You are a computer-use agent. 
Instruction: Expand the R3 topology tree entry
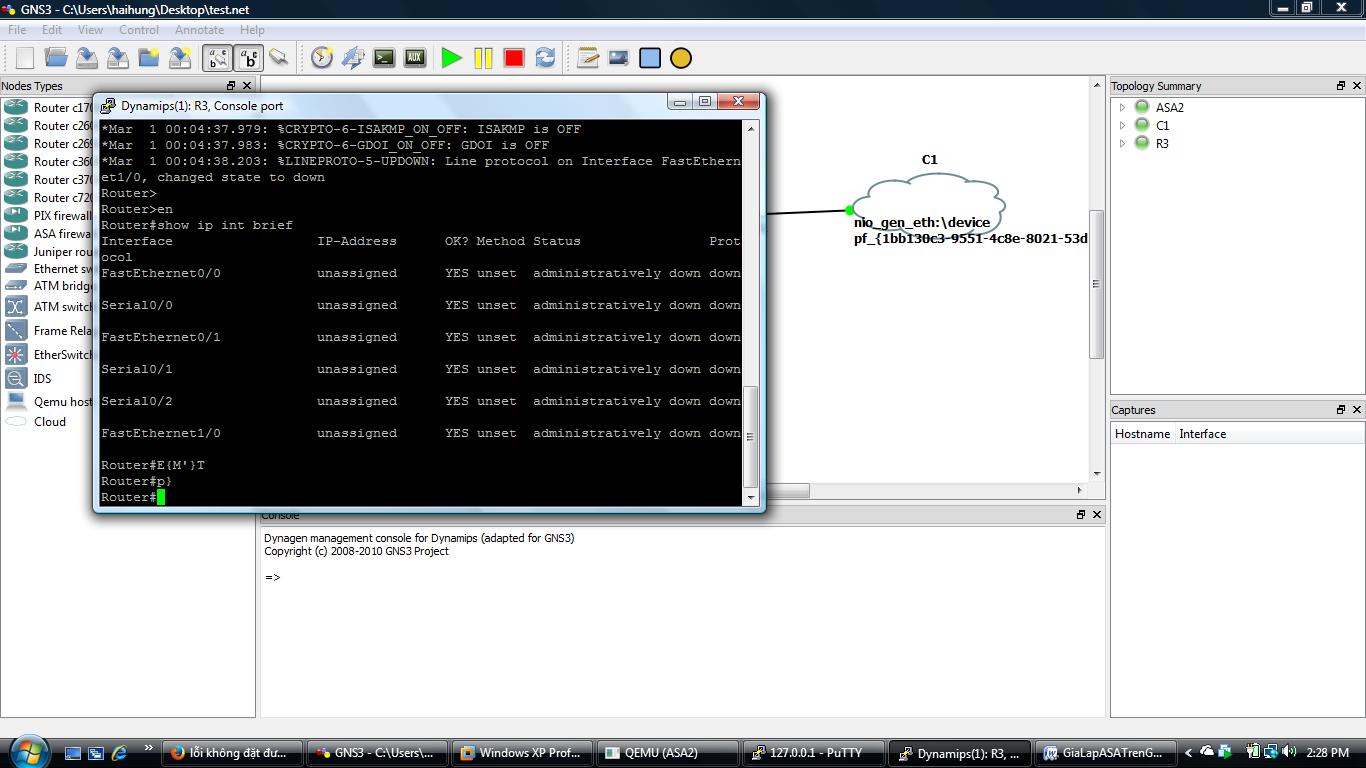1122,144
